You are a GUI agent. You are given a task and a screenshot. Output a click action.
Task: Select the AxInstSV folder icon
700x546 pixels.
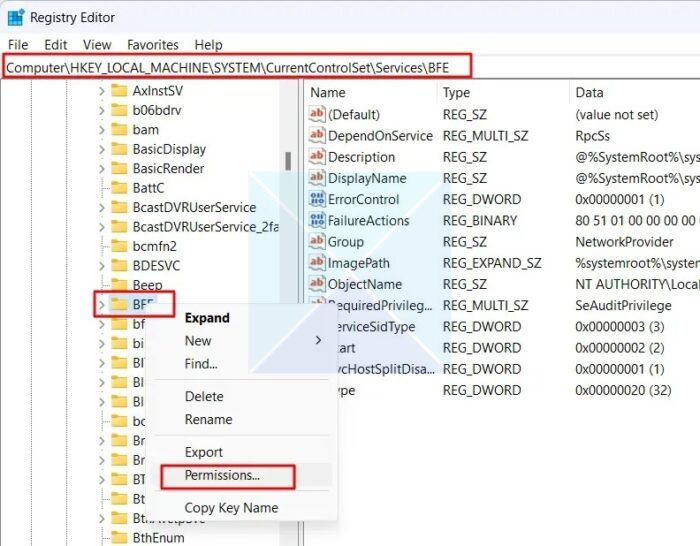coord(119,91)
